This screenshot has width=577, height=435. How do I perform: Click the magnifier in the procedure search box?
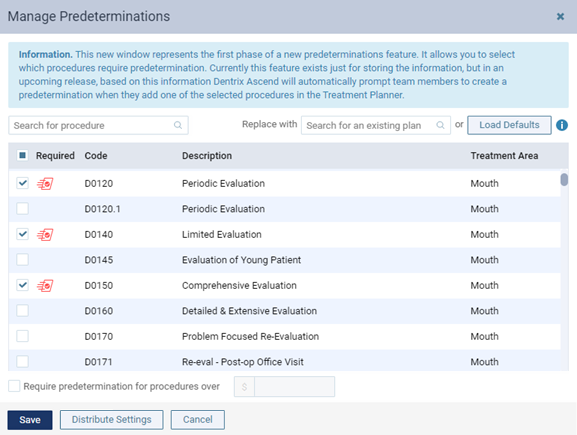tap(178, 125)
